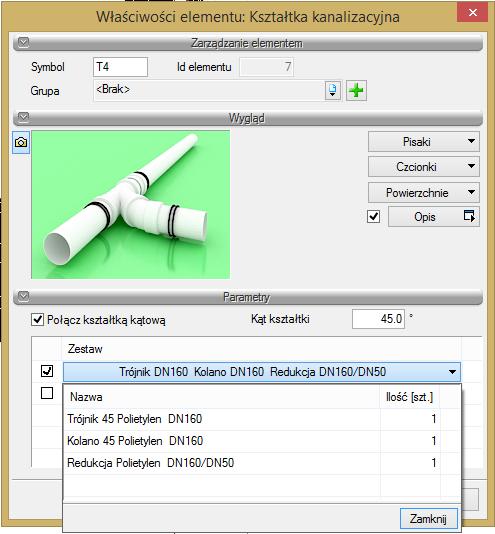Edit the Kąt kształtki value 45.0

[x=378, y=319]
